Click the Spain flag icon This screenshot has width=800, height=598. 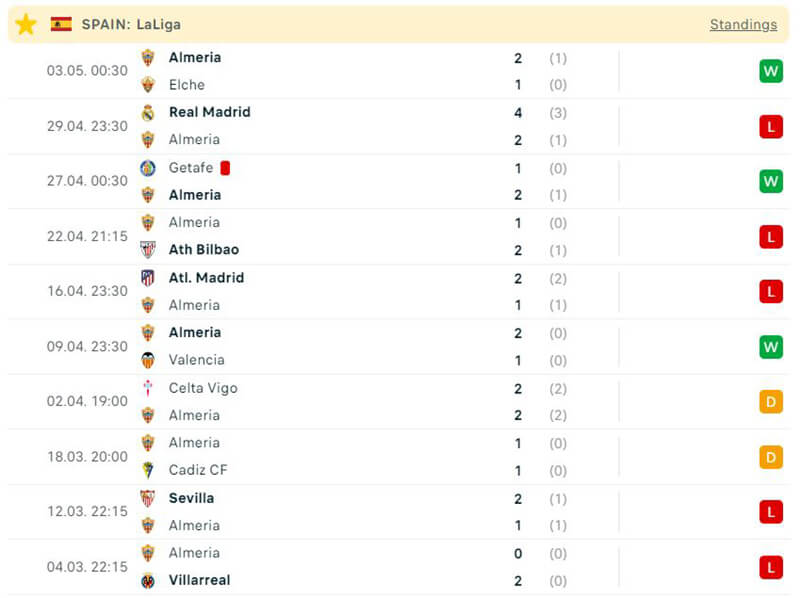point(61,24)
